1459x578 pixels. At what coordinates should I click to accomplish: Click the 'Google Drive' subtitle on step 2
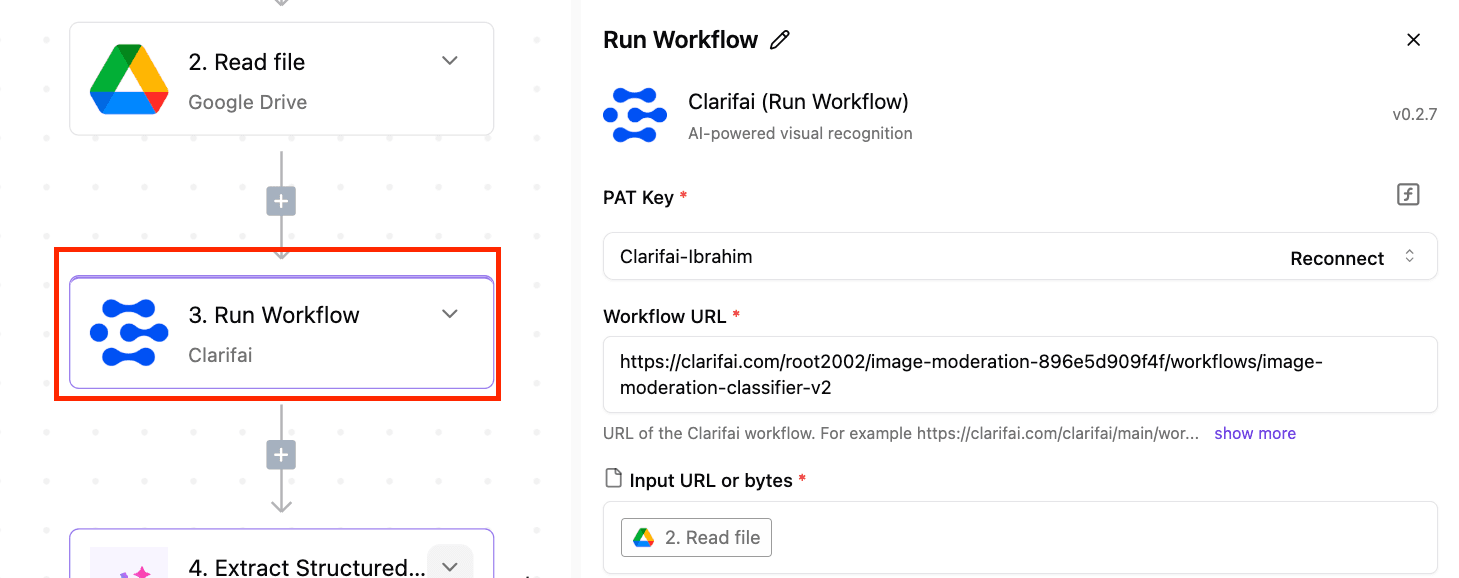(248, 102)
